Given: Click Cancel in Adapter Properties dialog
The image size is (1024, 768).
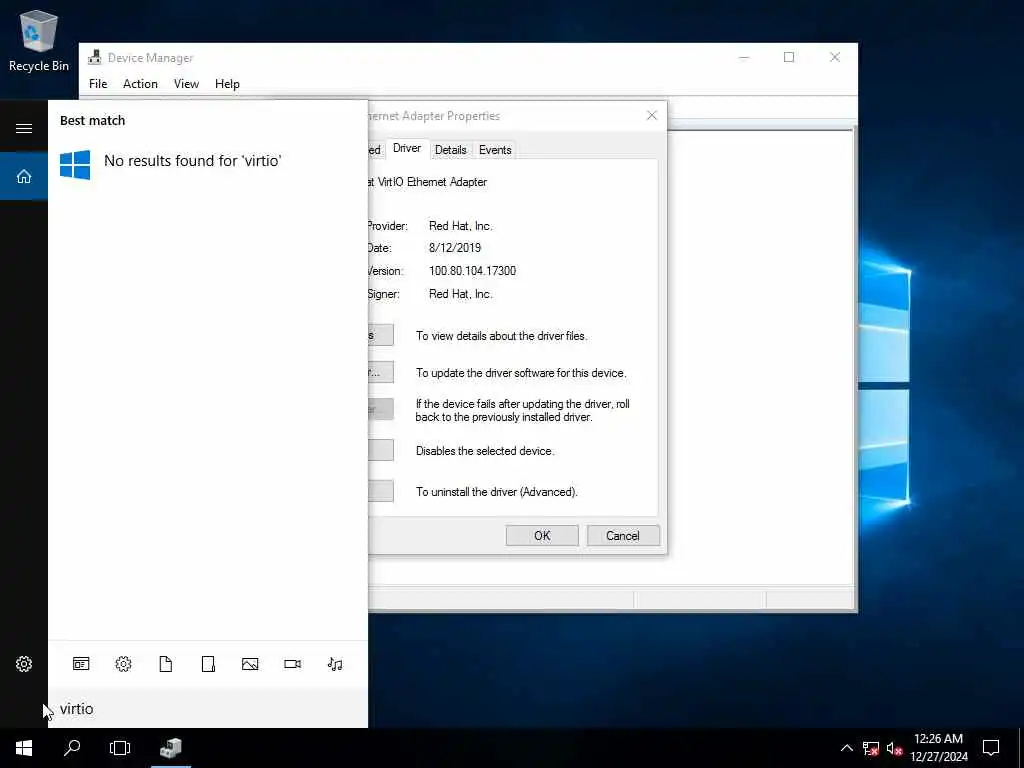Looking at the screenshot, I should pos(623,536).
